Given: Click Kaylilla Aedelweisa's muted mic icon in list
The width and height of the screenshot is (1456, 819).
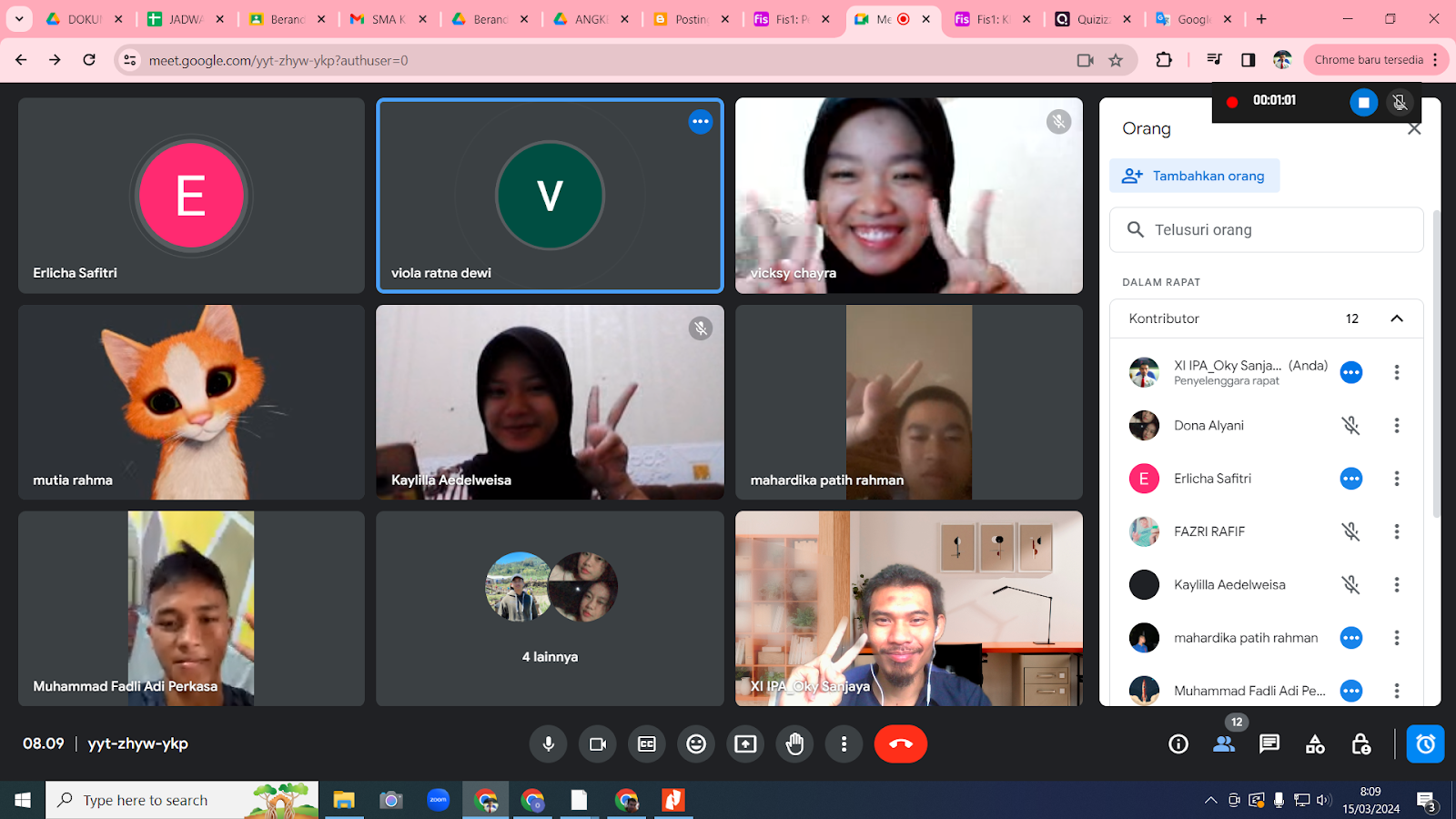Looking at the screenshot, I should 1351,584.
